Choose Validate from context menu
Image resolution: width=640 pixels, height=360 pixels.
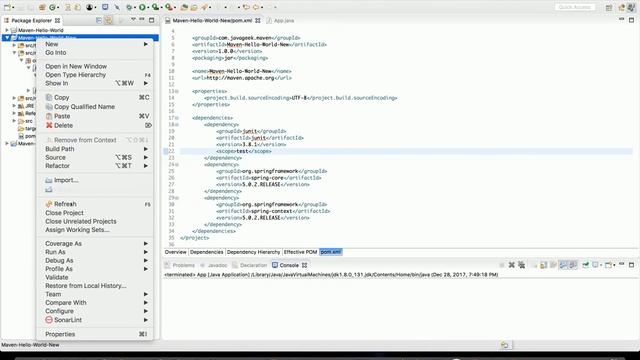[x=95, y=277]
